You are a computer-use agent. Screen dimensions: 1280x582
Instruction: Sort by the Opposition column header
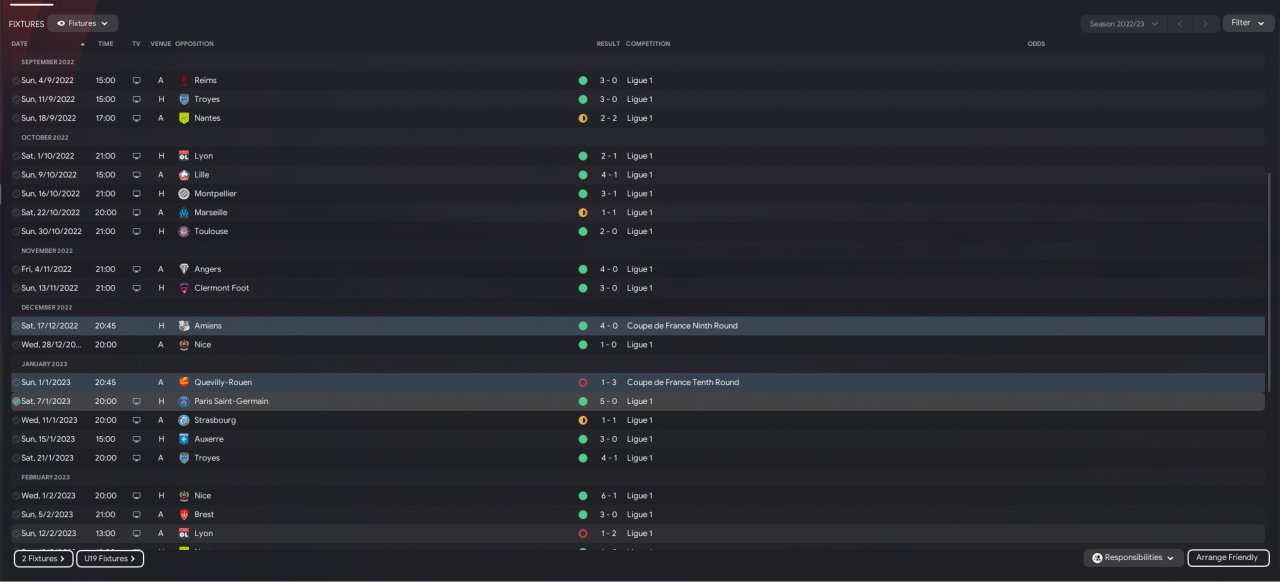coord(194,44)
